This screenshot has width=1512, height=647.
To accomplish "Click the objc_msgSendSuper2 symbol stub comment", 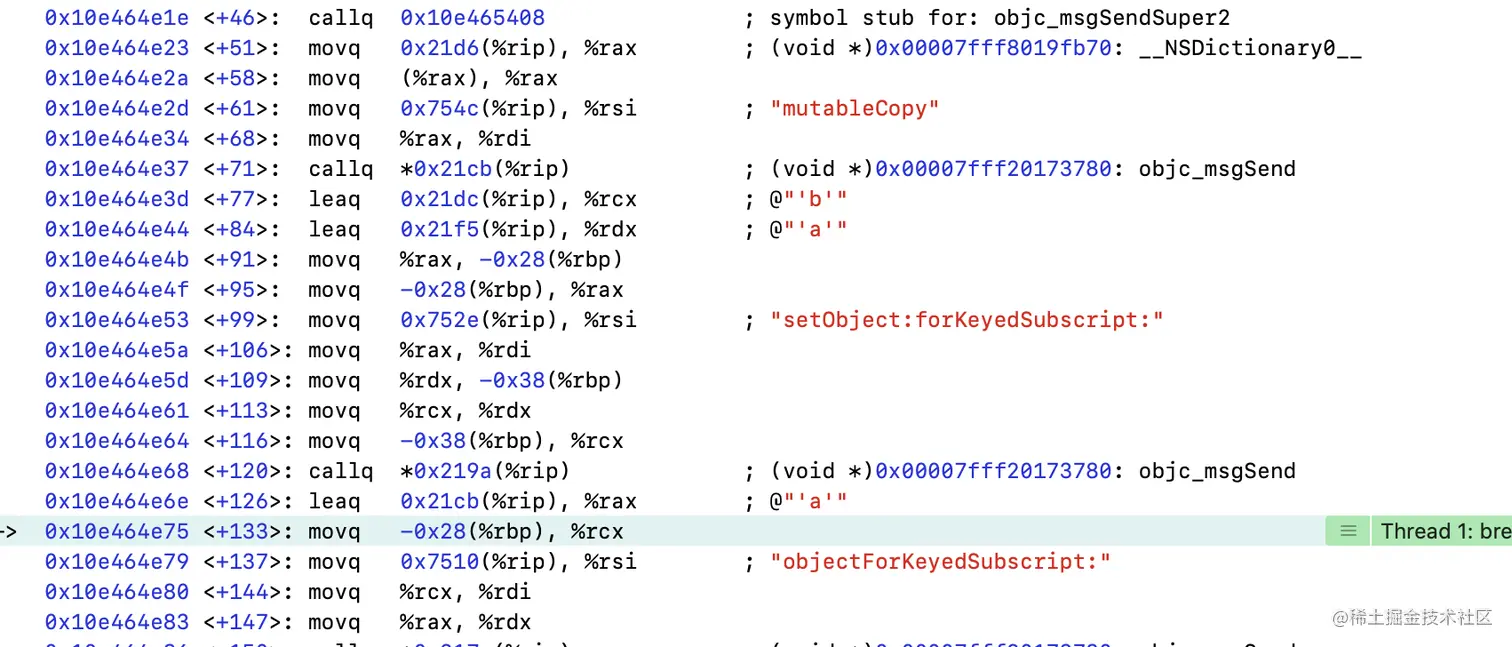I will 1000,18.
